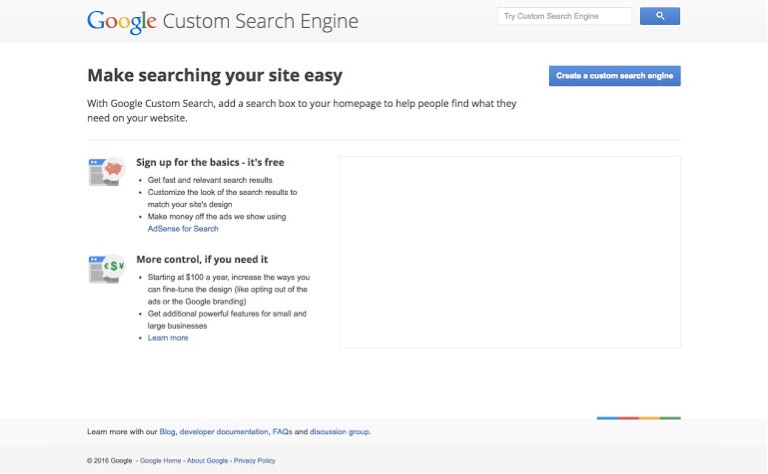Click bullet Get additional powerful features
The width and height of the screenshot is (768, 474).
tap(227, 320)
